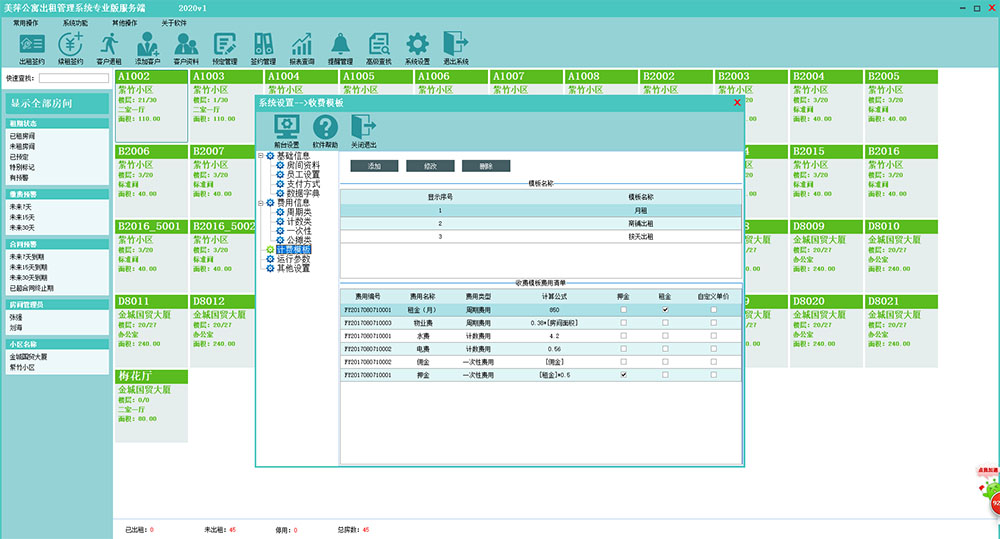This screenshot has width=1000, height=539.
Task: Collapse the 基础信息 tree node
Action: coord(261,156)
